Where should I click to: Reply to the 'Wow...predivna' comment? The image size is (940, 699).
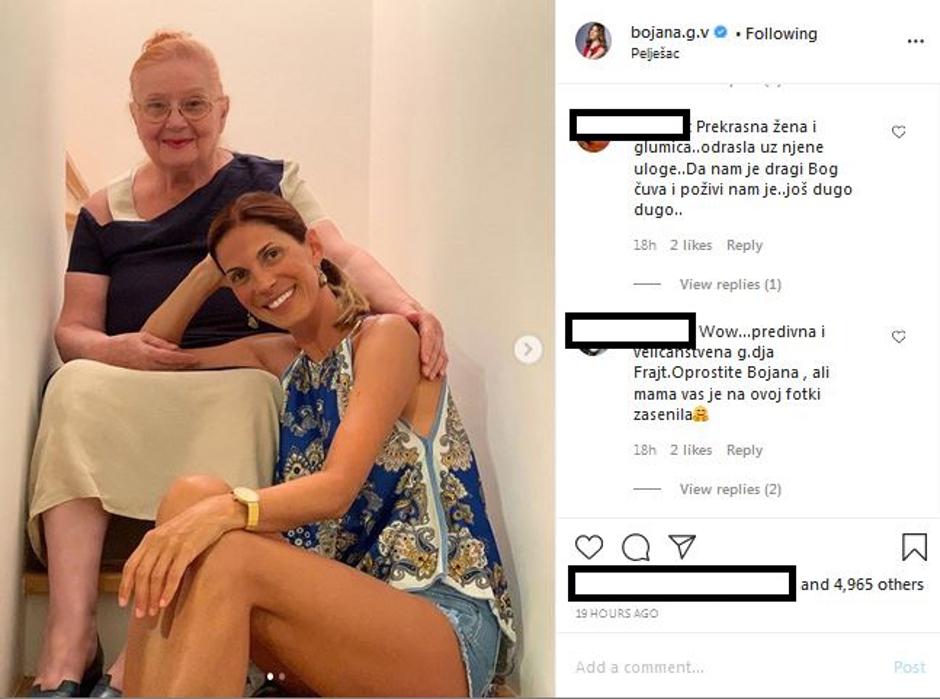(744, 450)
